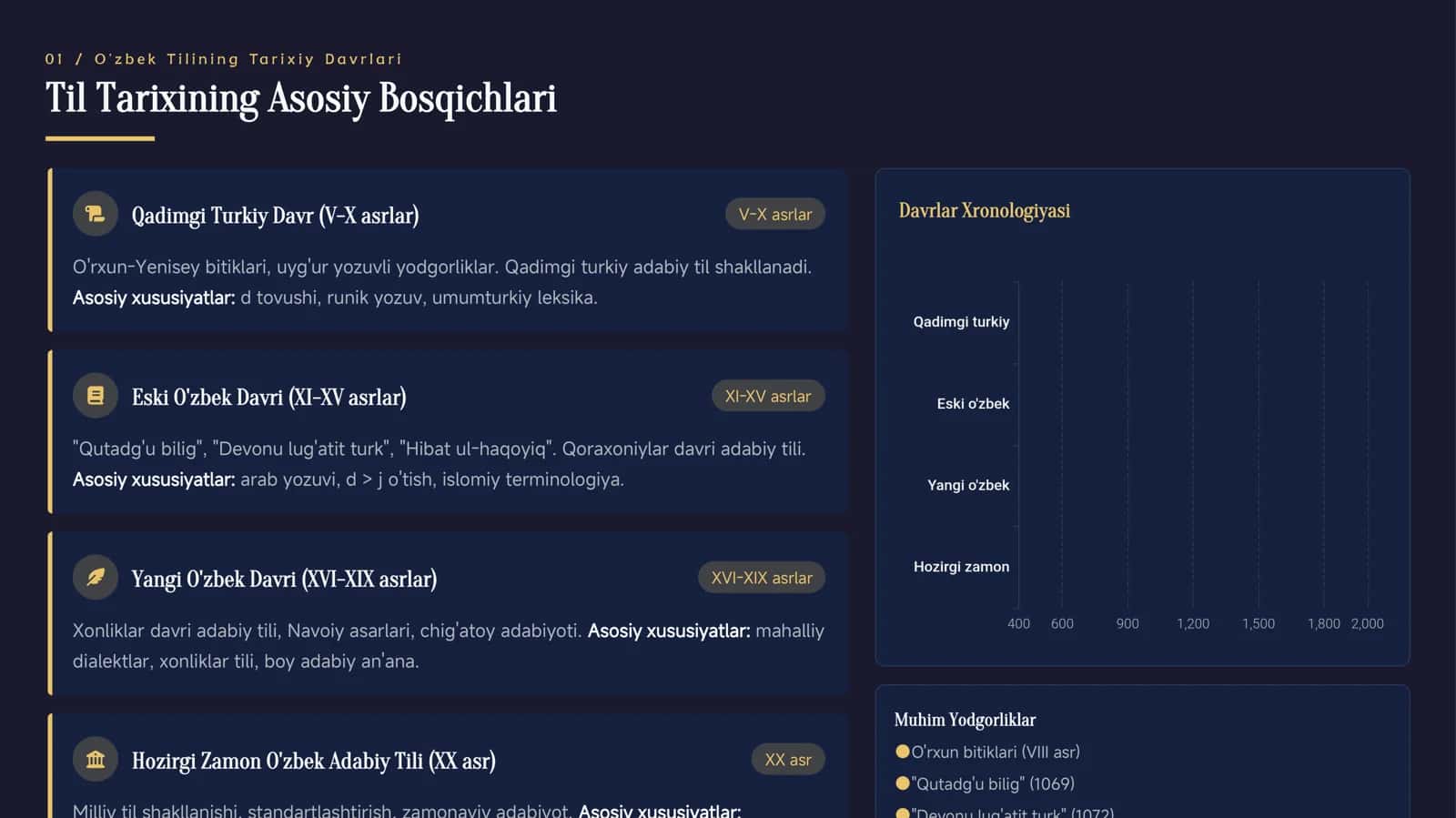
Task: Click the chart label Yangi o'zbek
Action: [x=968, y=486]
